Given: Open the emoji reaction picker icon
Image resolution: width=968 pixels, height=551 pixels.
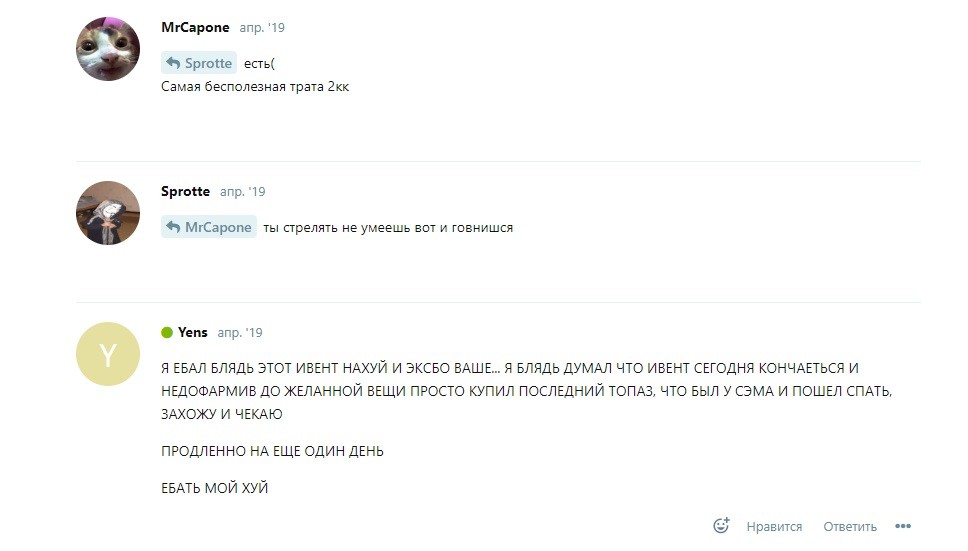Looking at the screenshot, I should (721, 526).
